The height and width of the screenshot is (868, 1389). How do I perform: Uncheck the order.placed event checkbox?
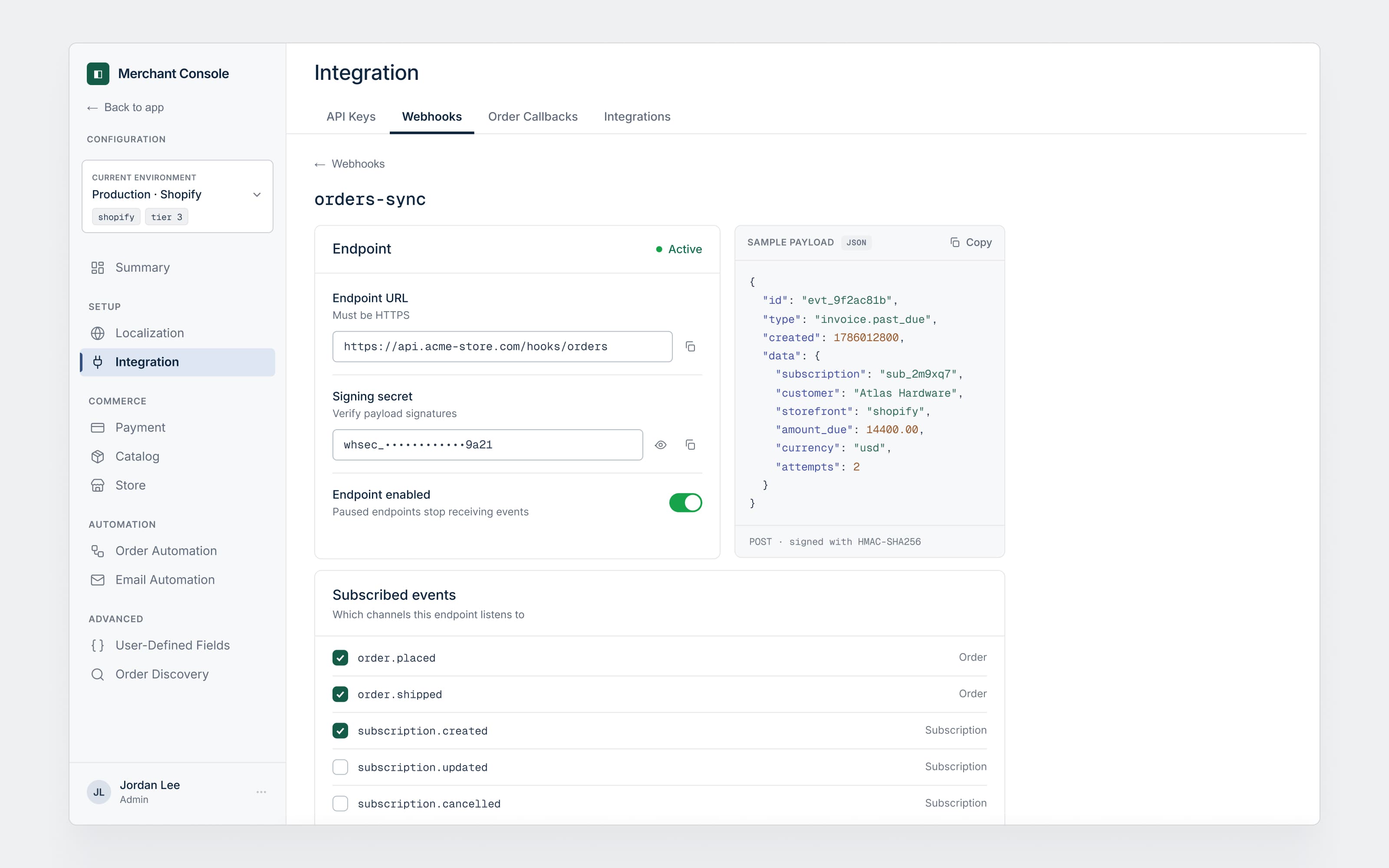point(340,658)
